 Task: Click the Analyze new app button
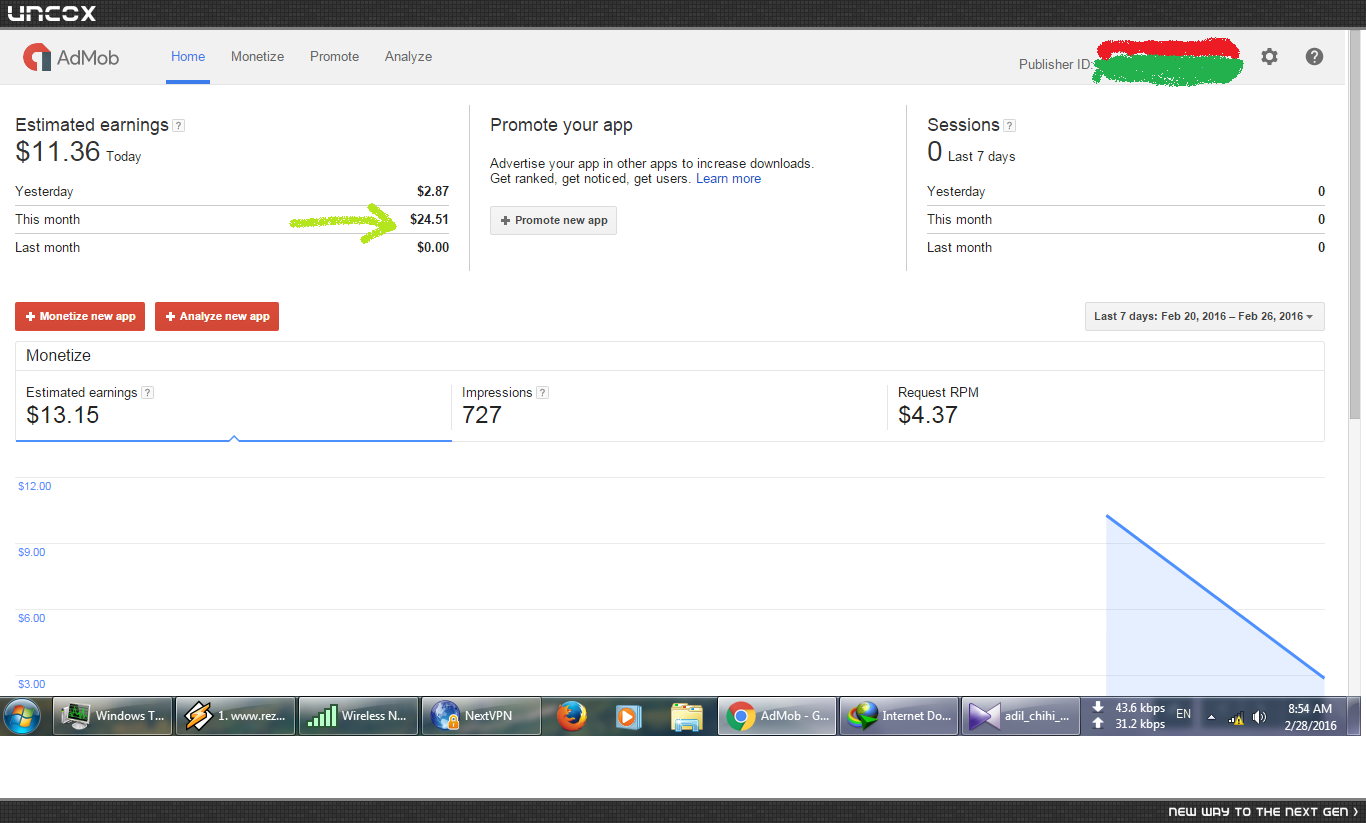(217, 316)
